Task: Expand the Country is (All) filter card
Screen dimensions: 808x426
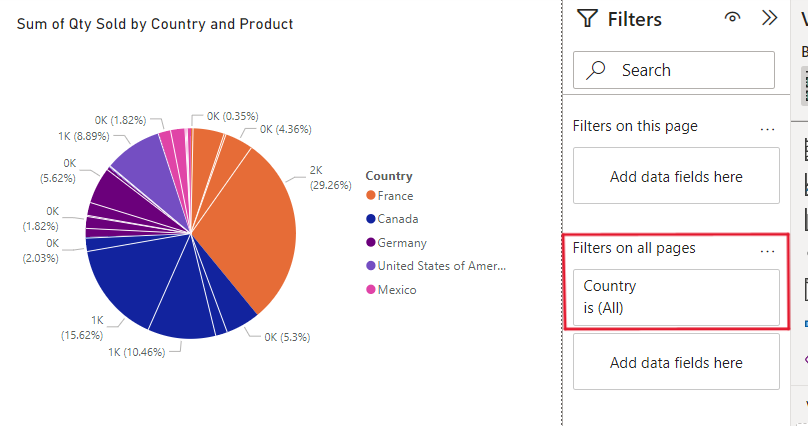Action: [x=676, y=297]
